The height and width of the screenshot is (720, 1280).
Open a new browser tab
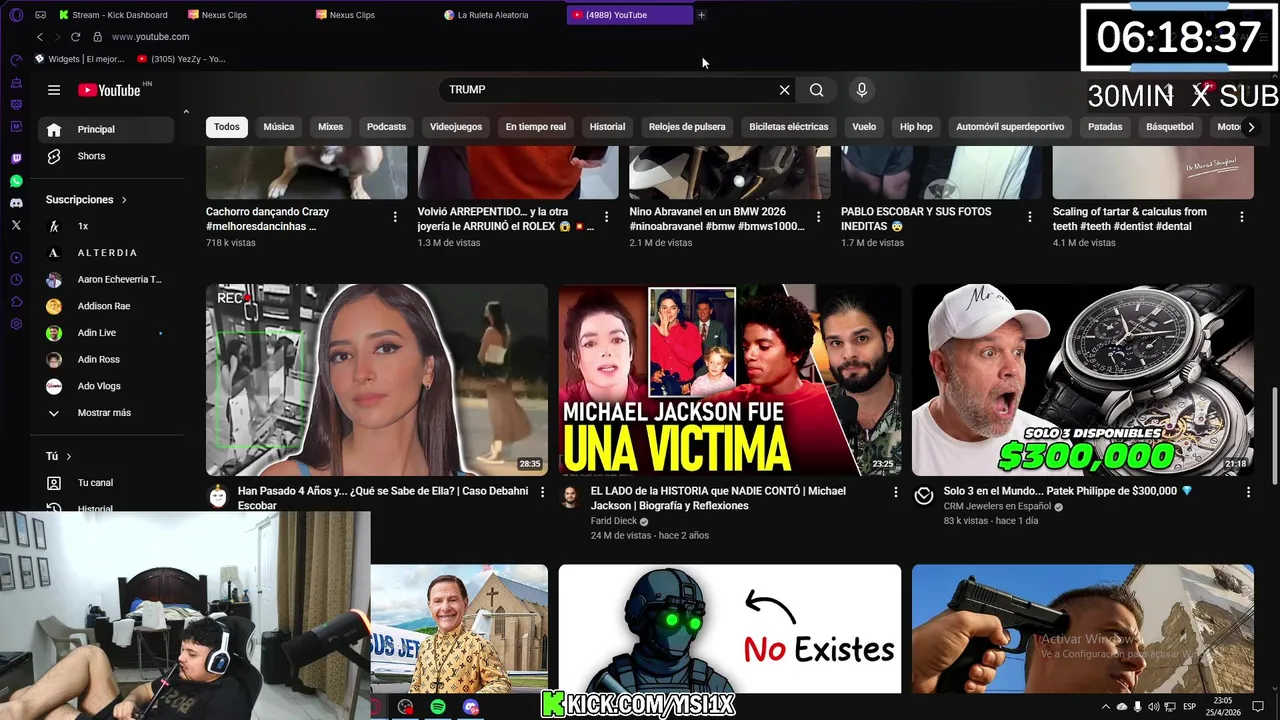[x=701, y=15]
